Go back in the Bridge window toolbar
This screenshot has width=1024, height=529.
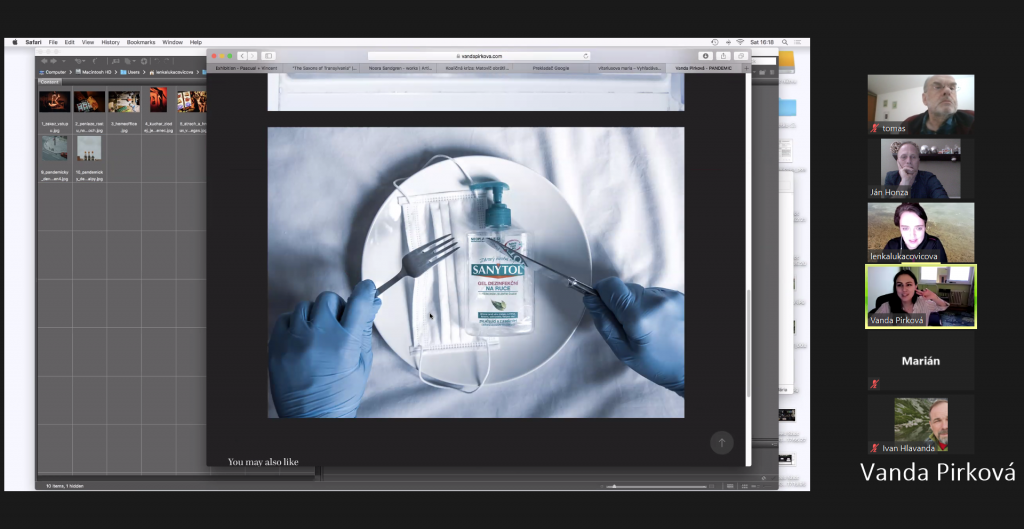44,61
